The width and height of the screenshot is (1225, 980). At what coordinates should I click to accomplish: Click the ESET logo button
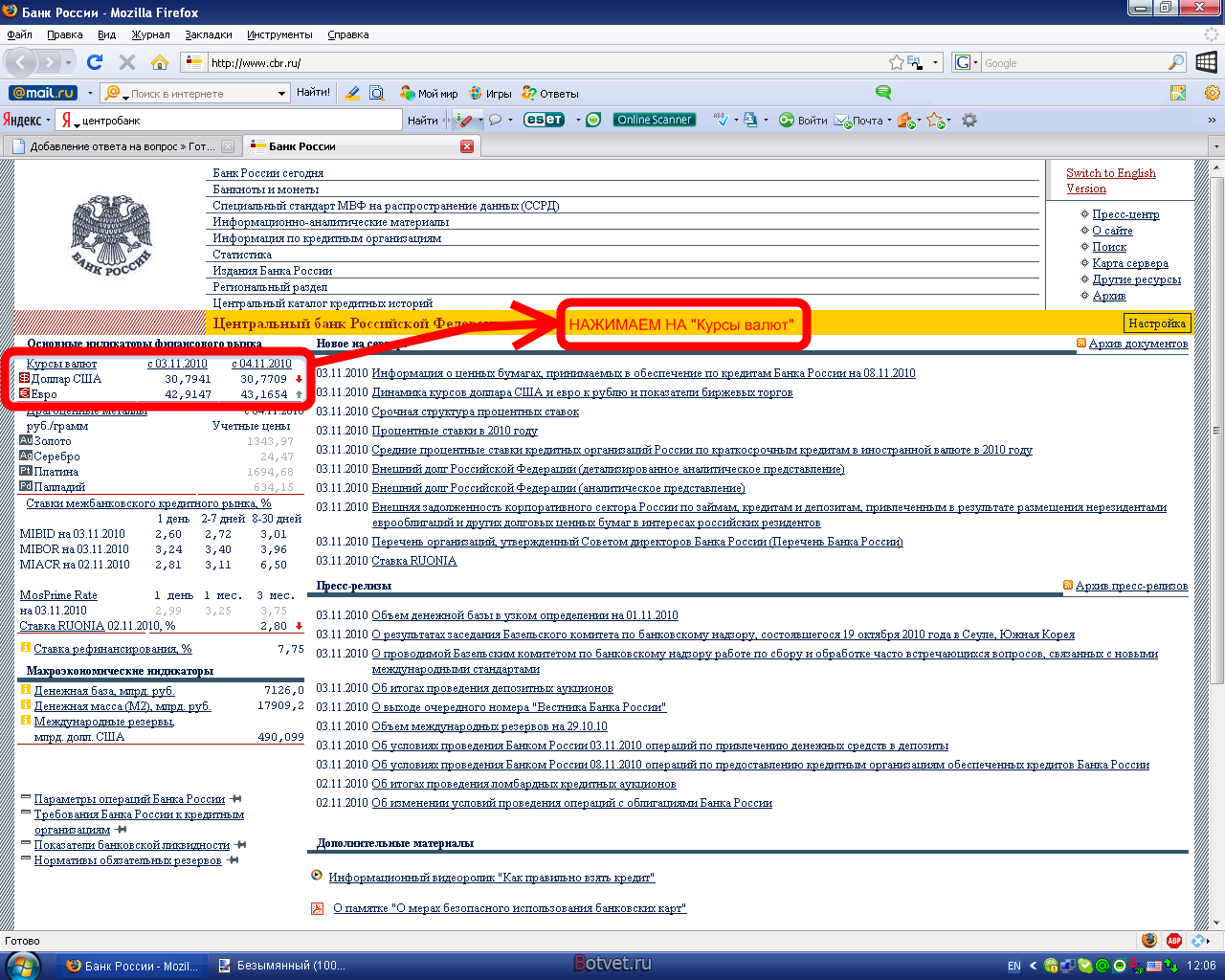tap(544, 120)
